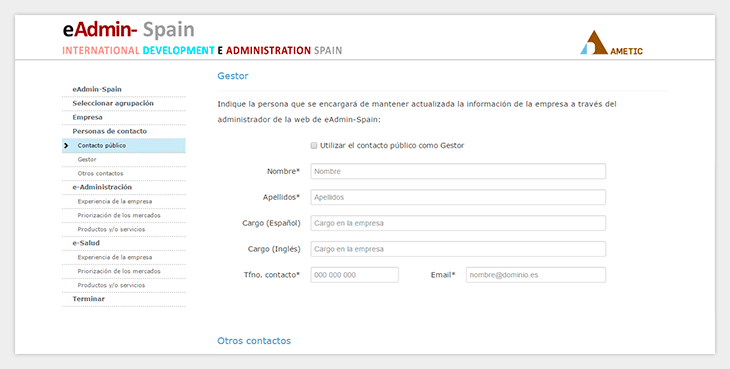Click the Cargo (Español) text field
Viewport: 730px width, 369px height.
tap(458, 223)
